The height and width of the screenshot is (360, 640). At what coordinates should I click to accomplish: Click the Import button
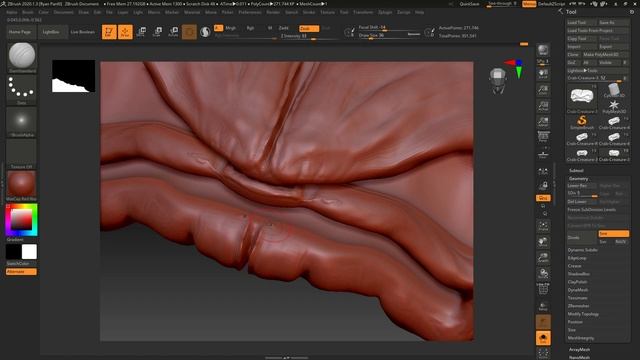[x=581, y=47]
